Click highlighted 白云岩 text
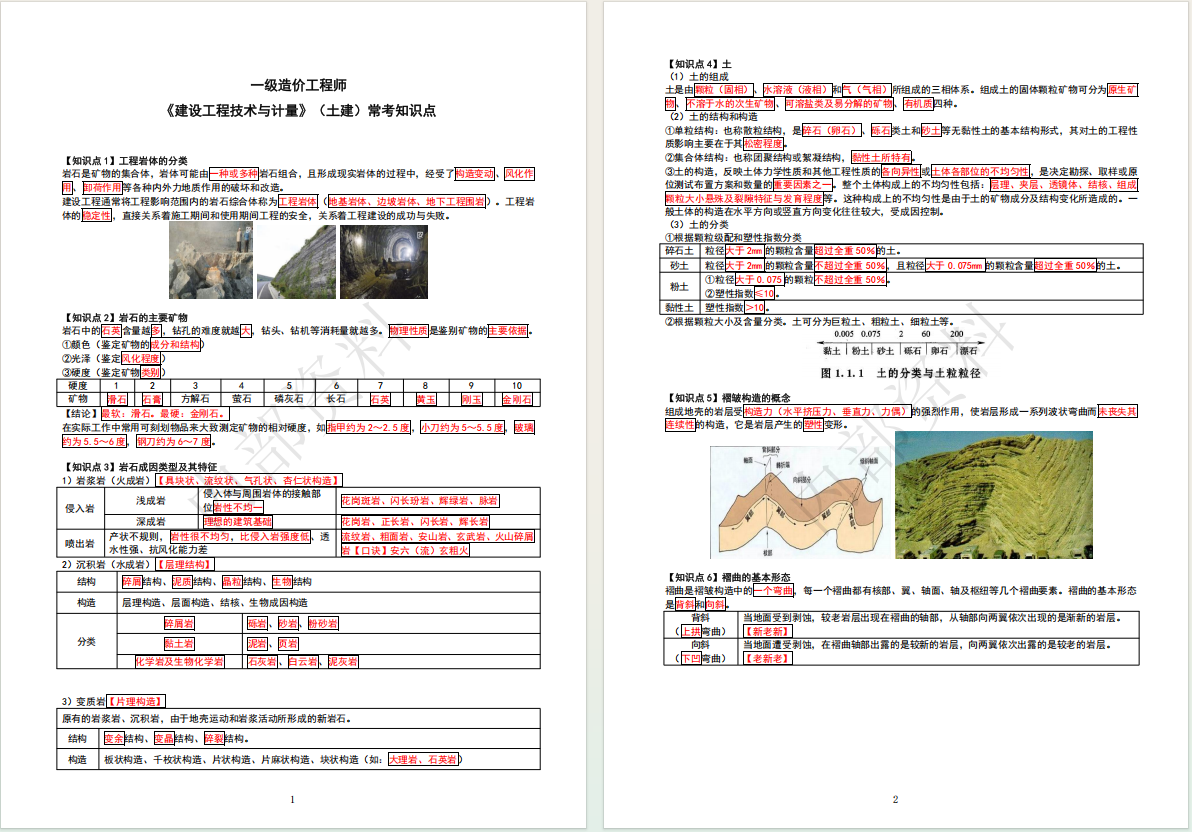The height and width of the screenshot is (832, 1192). tap(303, 662)
